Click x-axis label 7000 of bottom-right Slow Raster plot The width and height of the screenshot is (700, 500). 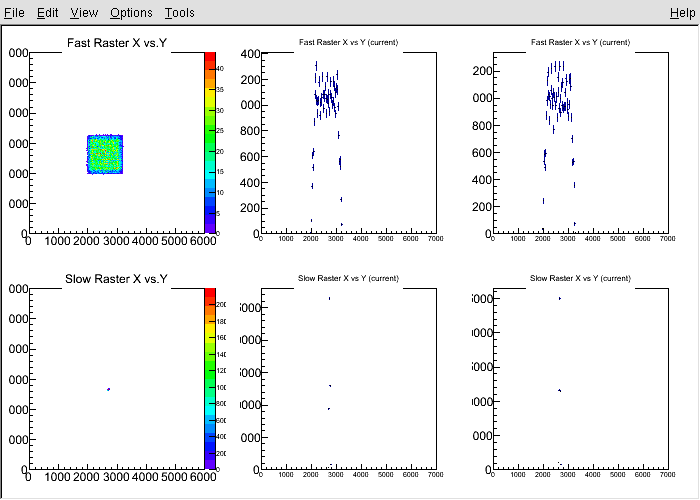coord(667,475)
